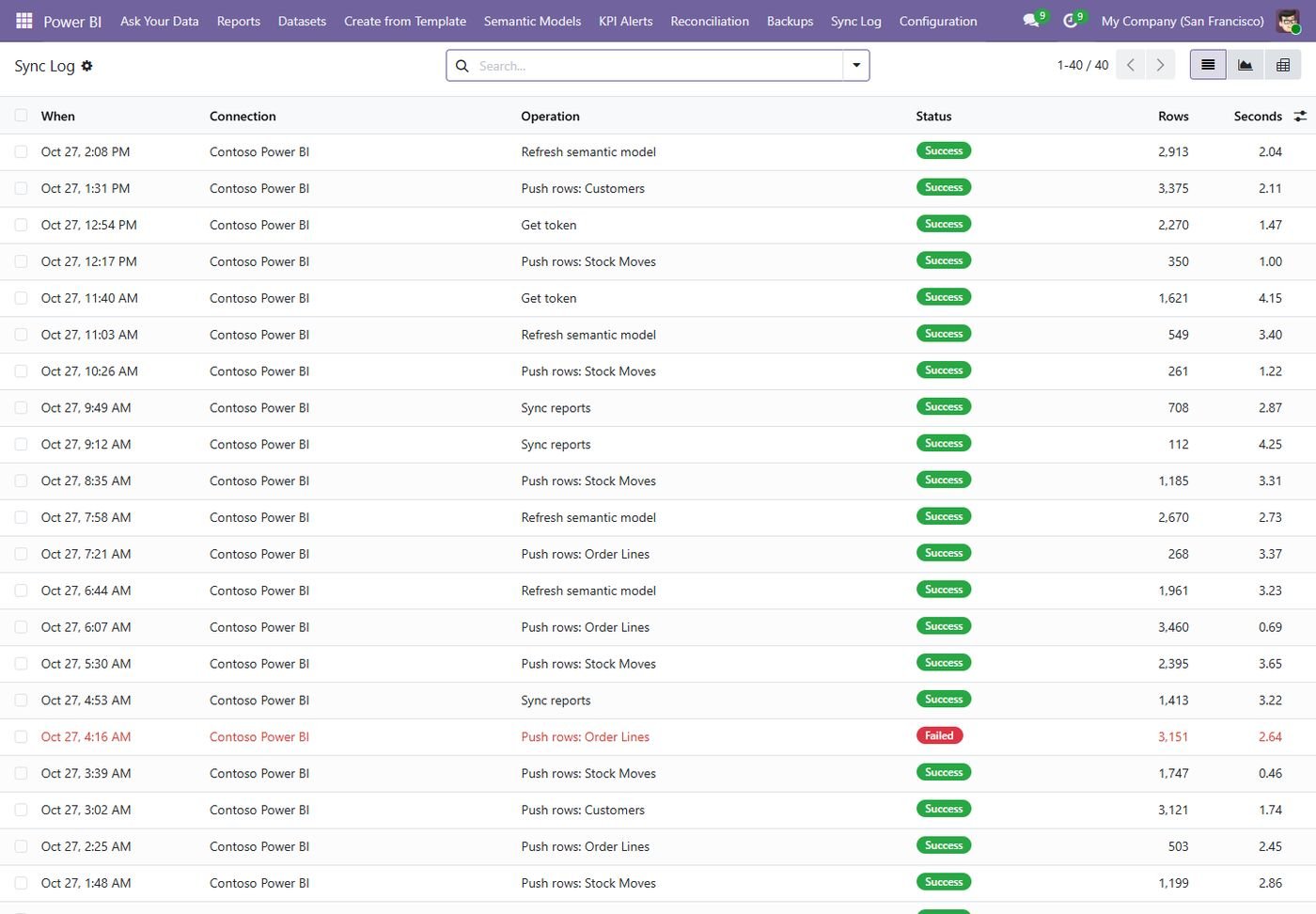The width and height of the screenshot is (1316, 914).
Task: Check the Oct 27, 12:54 PM row
Action: click(x=21, y=225)
